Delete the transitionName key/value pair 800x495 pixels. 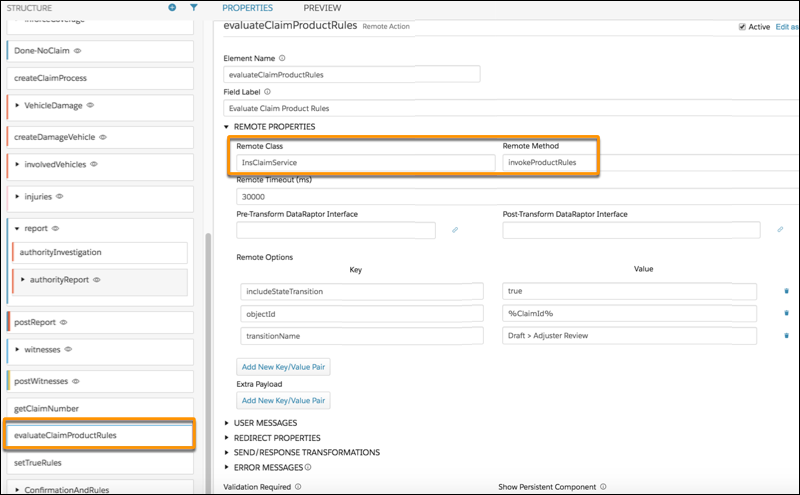[786, 335]
